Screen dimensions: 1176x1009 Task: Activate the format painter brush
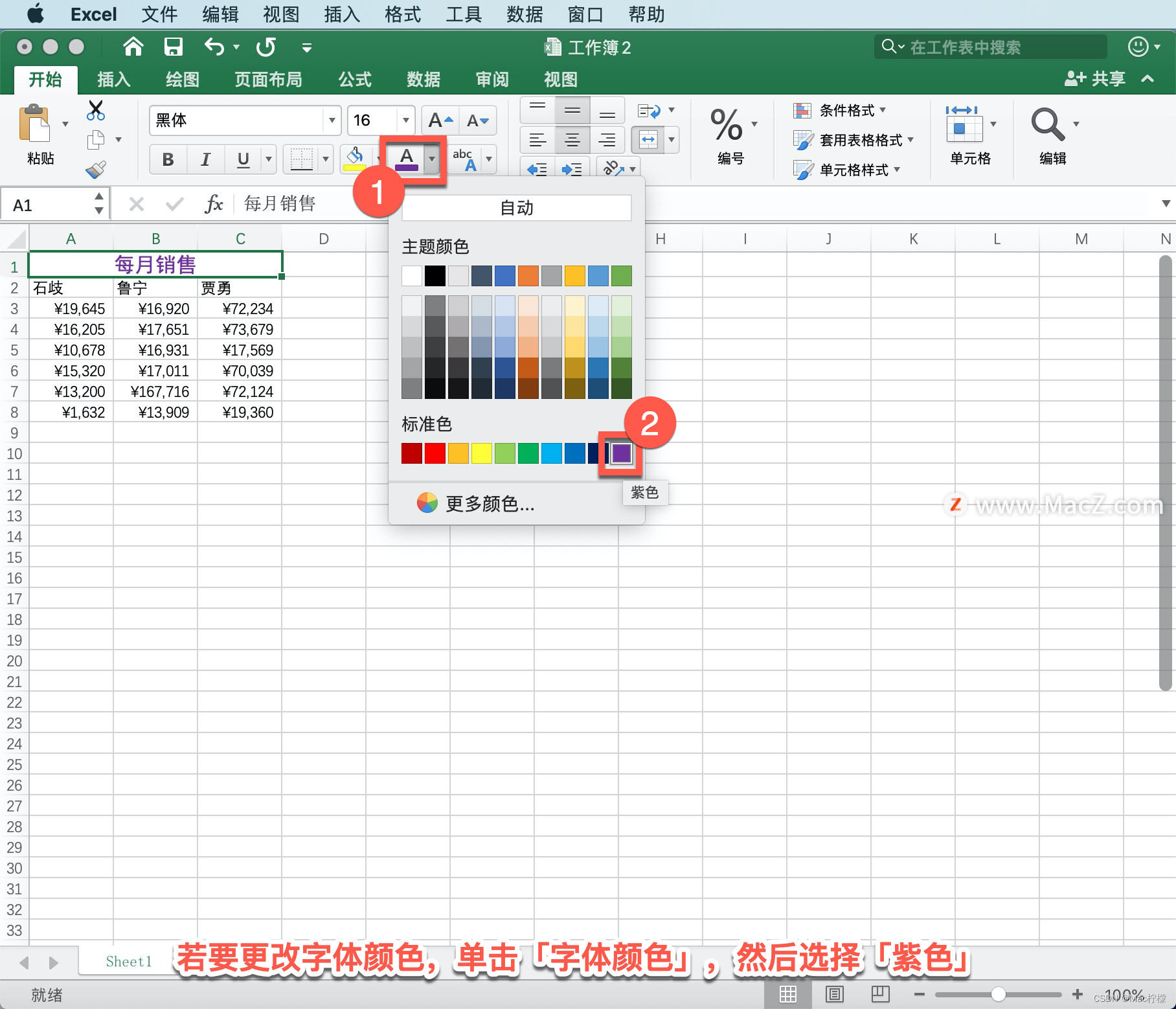96,170
